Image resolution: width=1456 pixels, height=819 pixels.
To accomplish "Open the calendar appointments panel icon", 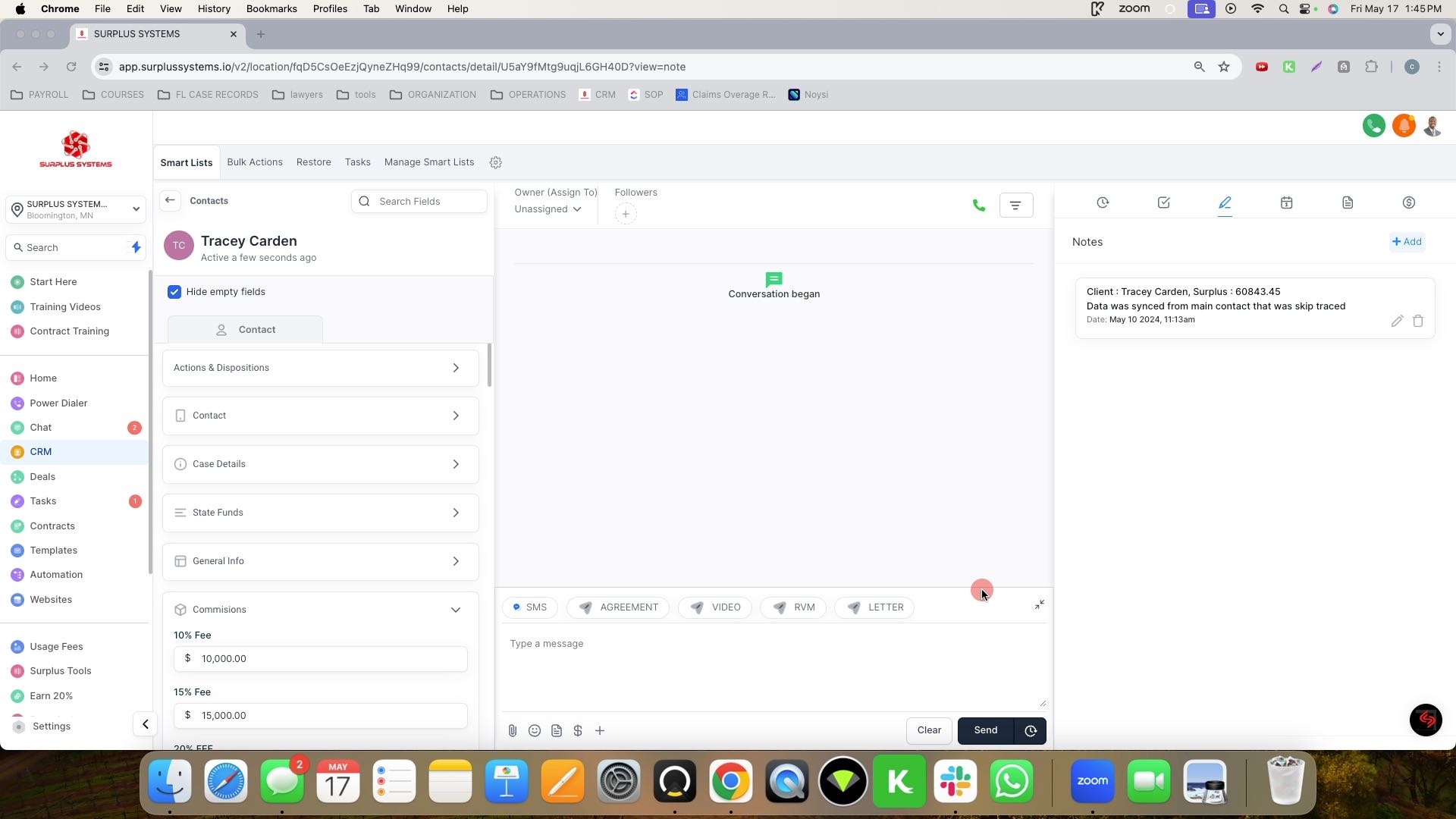I will (x=1286, y=202).
